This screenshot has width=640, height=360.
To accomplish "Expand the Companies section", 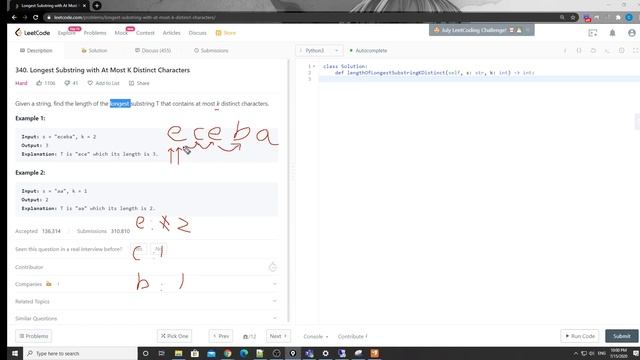I will coord(146,284).
